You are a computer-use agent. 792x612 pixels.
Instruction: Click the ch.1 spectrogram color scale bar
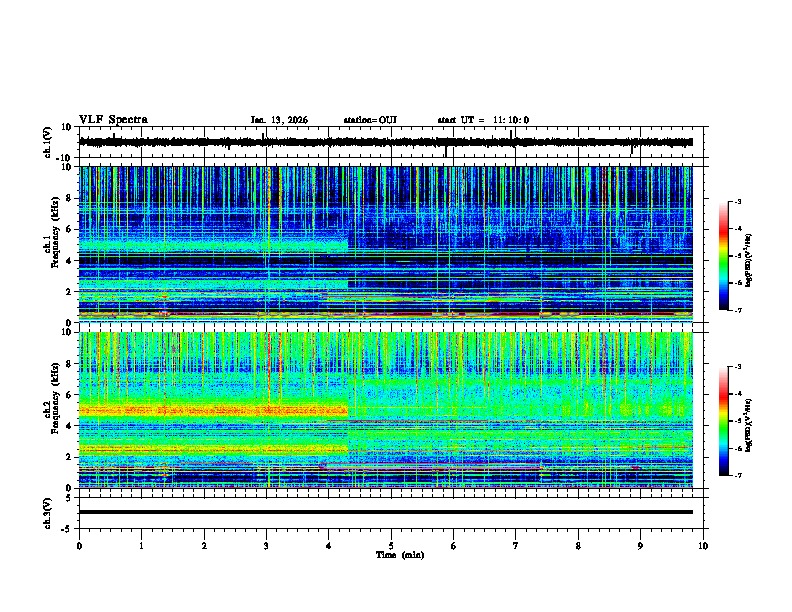[x=724, y=256]
